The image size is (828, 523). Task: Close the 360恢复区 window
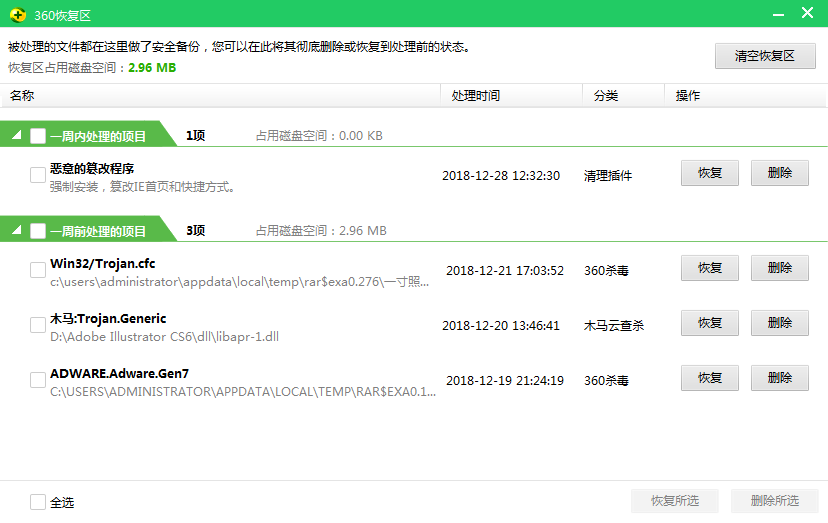(807, 13)
